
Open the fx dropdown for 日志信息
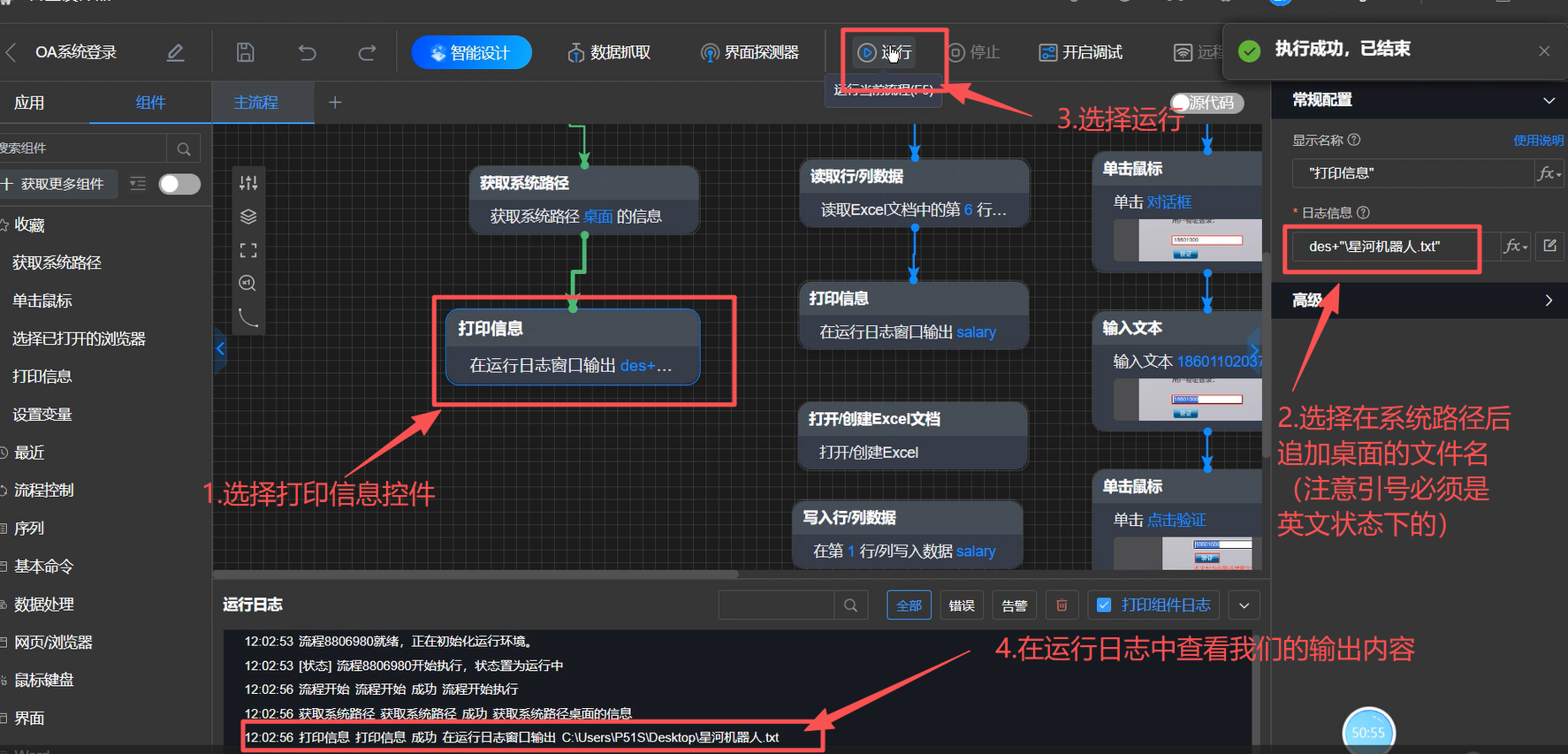click(x=1515, y=246)
